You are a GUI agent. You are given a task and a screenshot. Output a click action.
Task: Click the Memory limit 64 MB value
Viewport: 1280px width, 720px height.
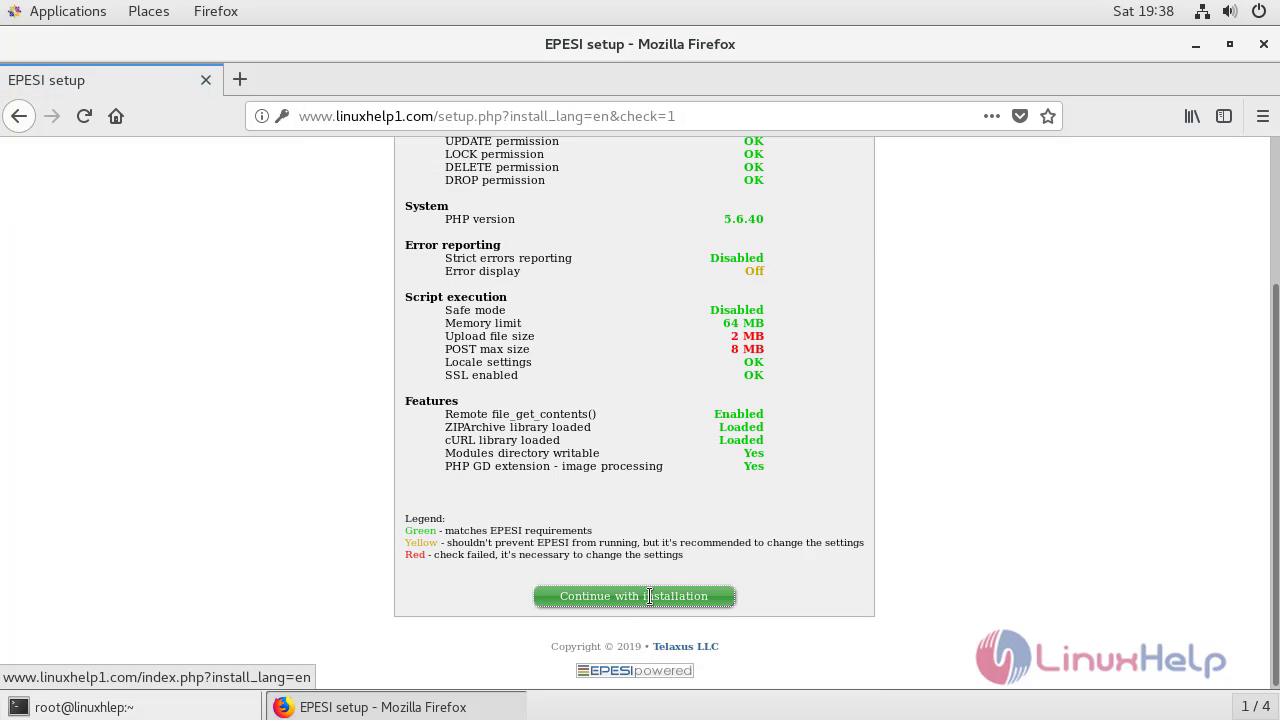(x=743, y=323)
